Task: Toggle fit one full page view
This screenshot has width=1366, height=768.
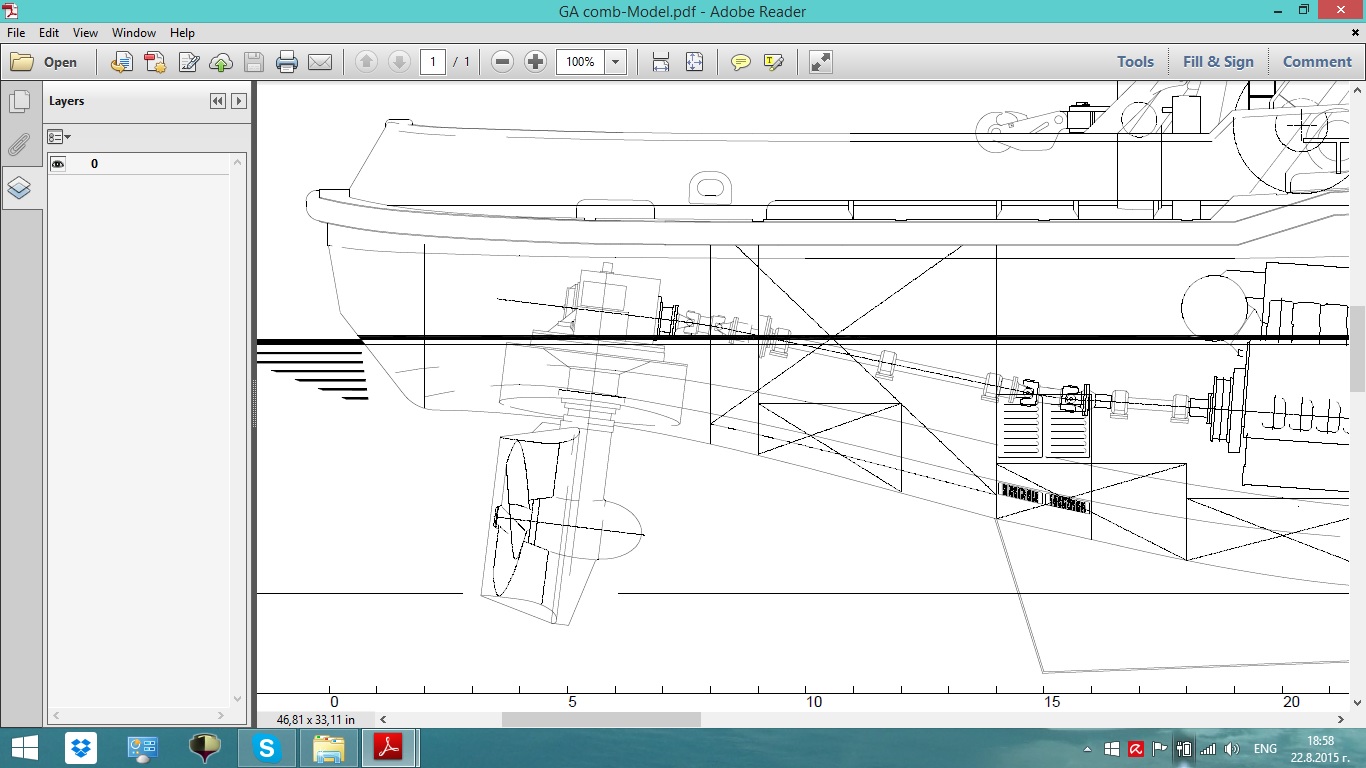Action: tap(695, 62)
